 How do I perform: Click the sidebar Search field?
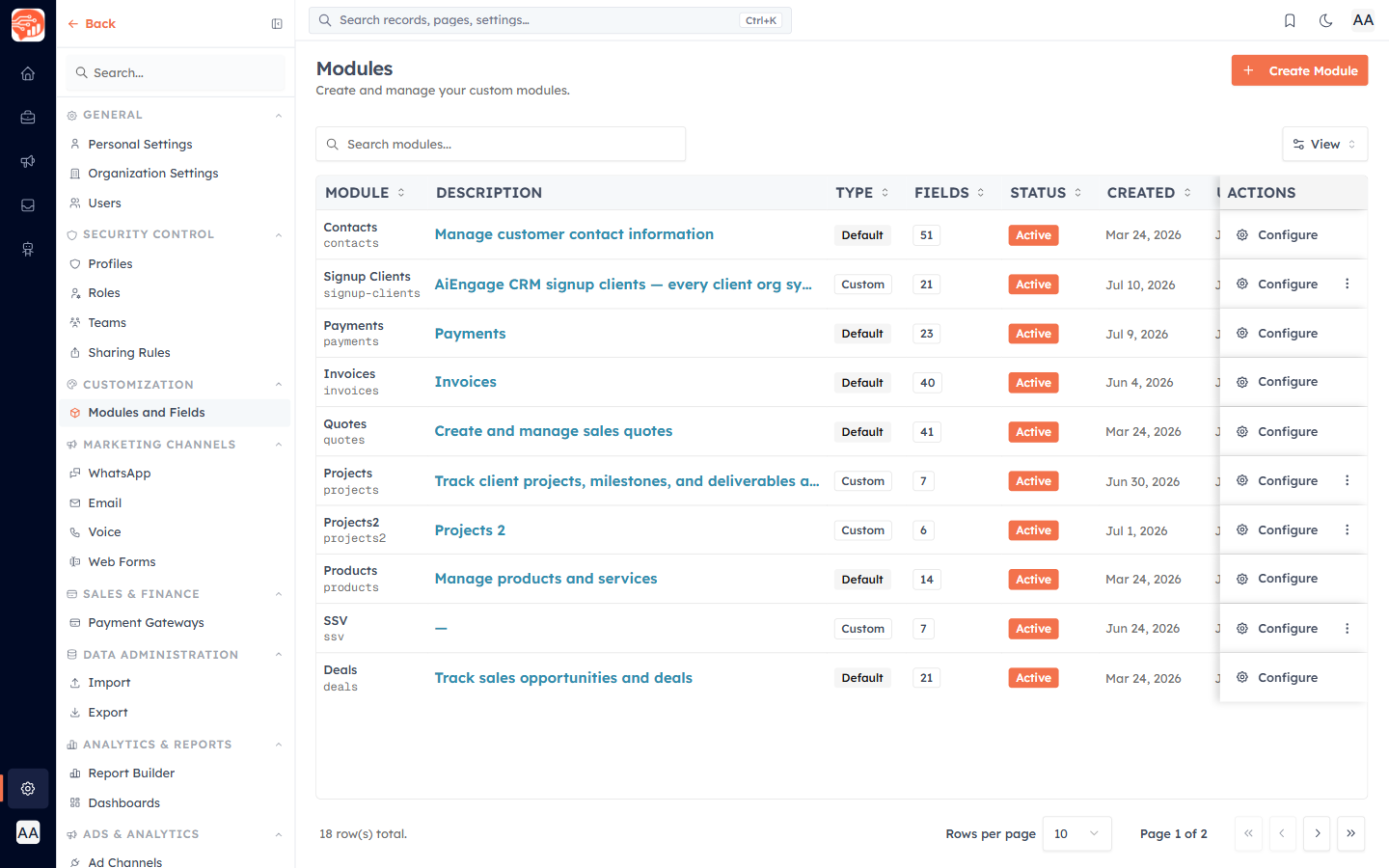pyautogui.click(x=176, y=73)
